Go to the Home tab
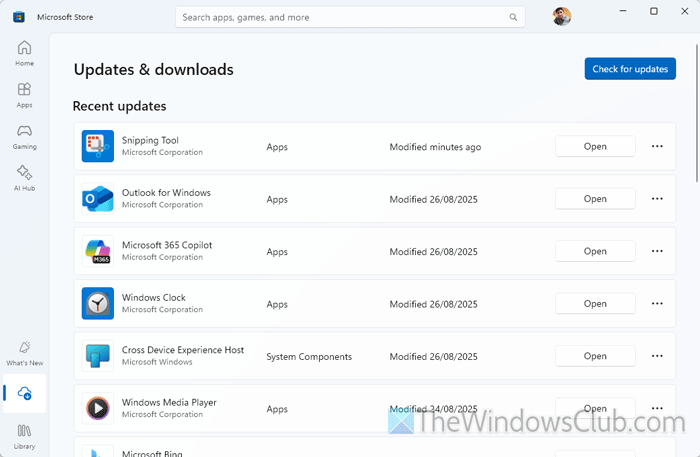The image size is (700, 457). pyautogui.click(x=24, y=53)
